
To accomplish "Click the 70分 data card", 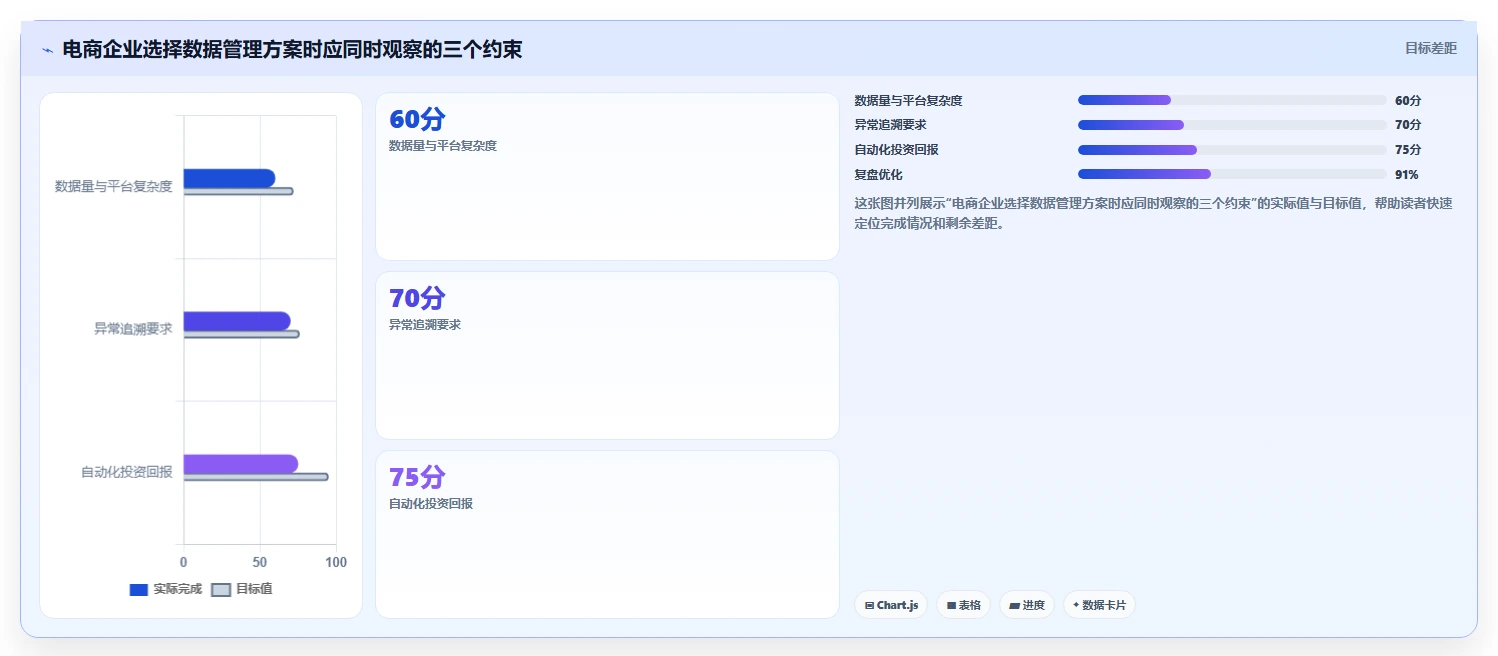I will click(x=607, y=355).
